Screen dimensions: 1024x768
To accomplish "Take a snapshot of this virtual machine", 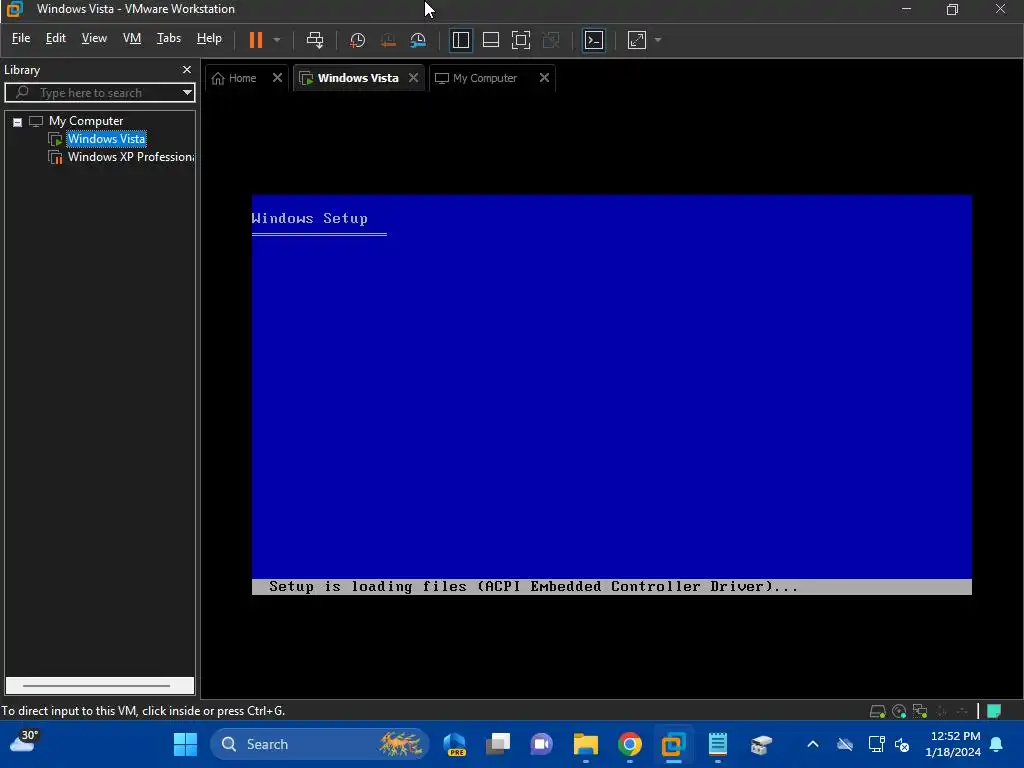I will (x=357, y=40).
